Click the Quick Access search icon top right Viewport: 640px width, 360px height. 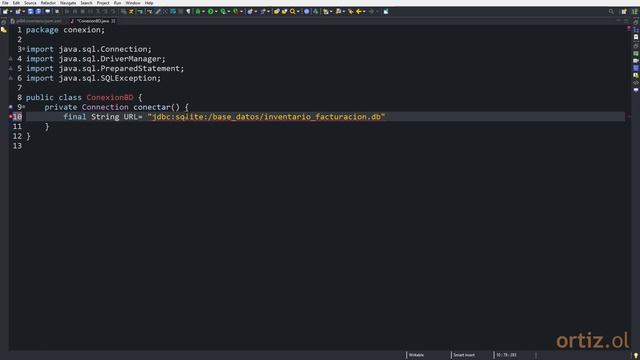point(611,11)
